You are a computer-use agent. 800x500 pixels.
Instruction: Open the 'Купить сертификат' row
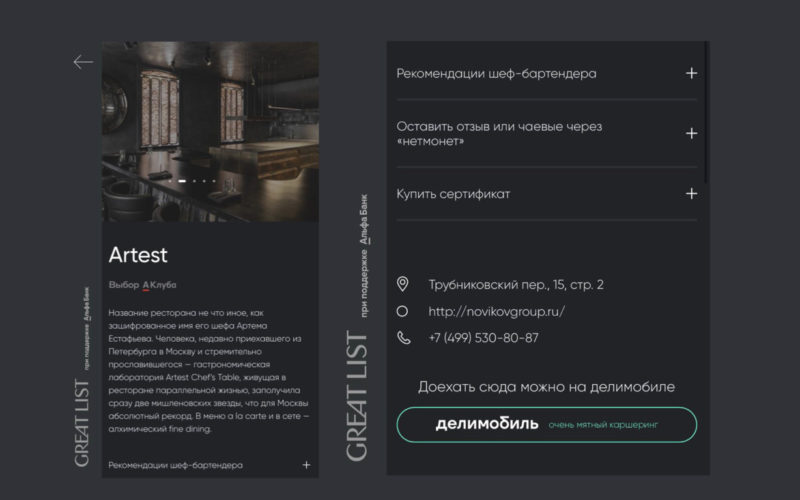click(x=546, y=194)
